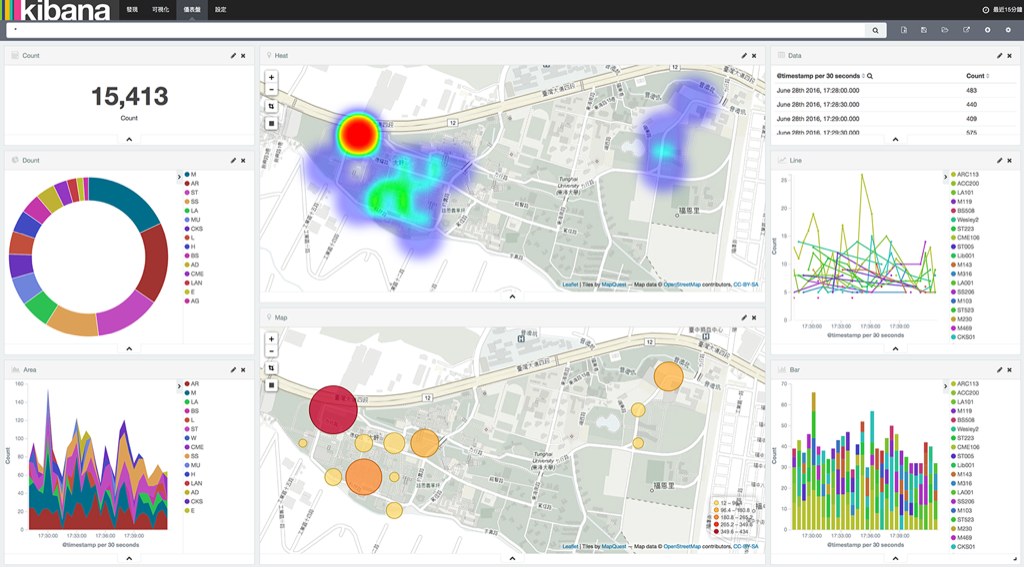The height and width of the screenshot is (567, 1024).
Task: Zoom out on the bottom Map panel
Action: (271, 351)
